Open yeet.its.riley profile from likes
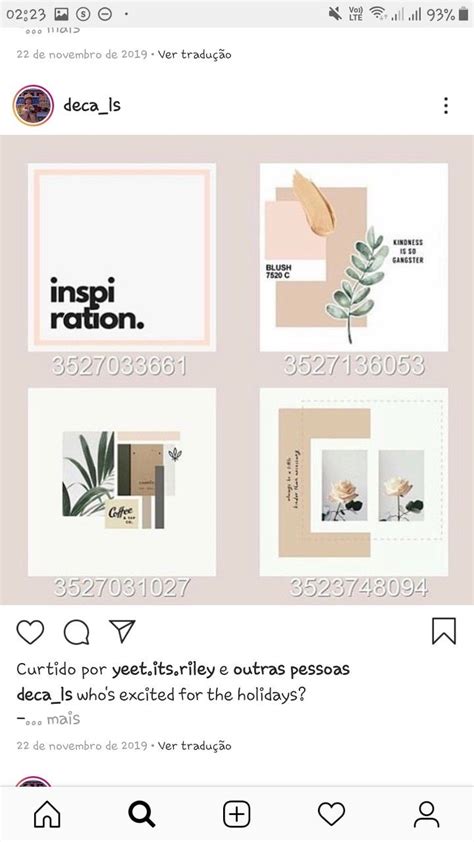The width and height of the screenshot is (474, 842). pos(163,669)
